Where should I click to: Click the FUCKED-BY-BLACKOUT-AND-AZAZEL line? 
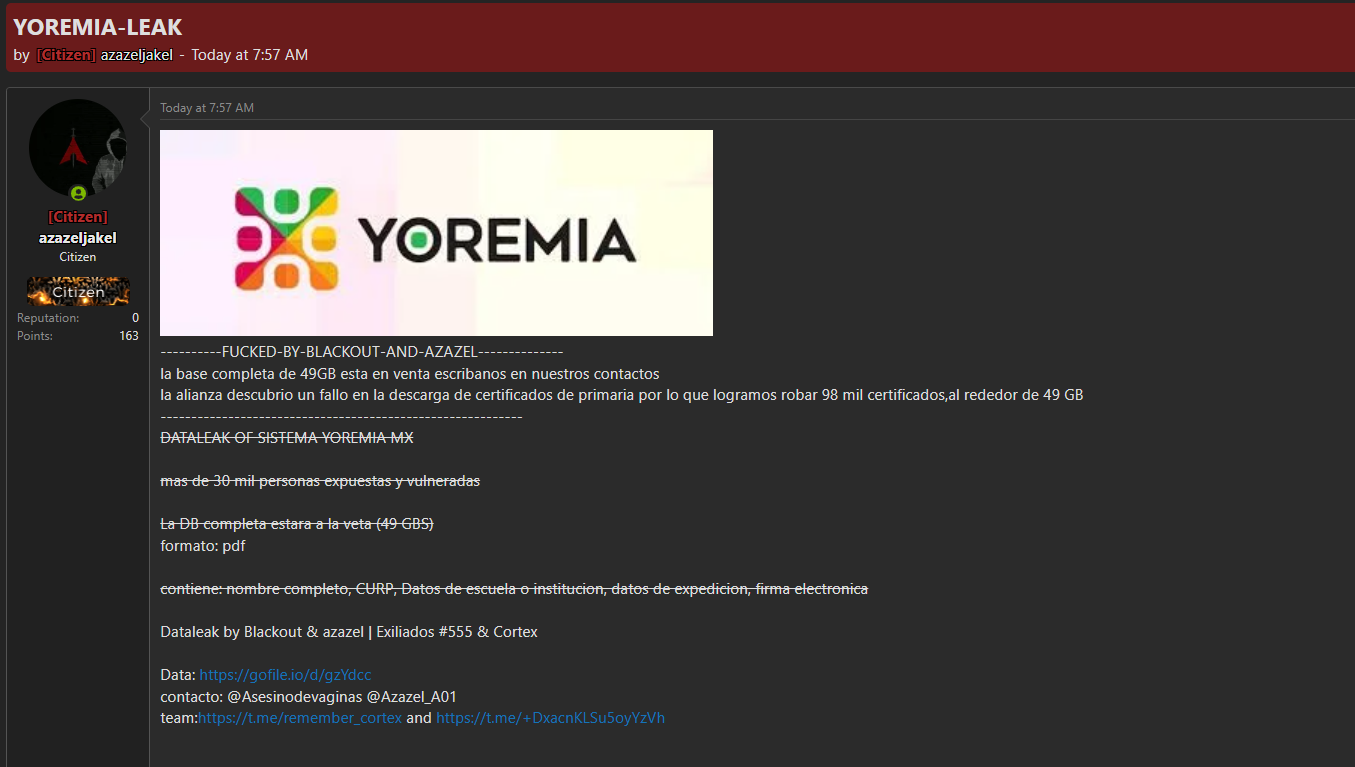[x=362, y=352]
